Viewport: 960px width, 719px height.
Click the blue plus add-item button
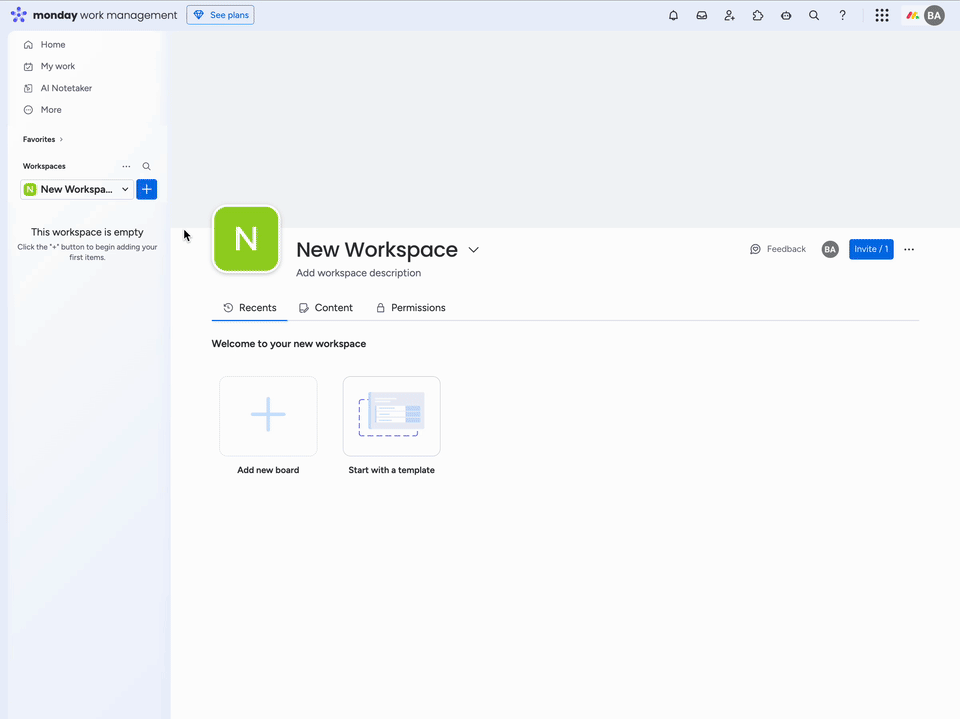[147, 189]
